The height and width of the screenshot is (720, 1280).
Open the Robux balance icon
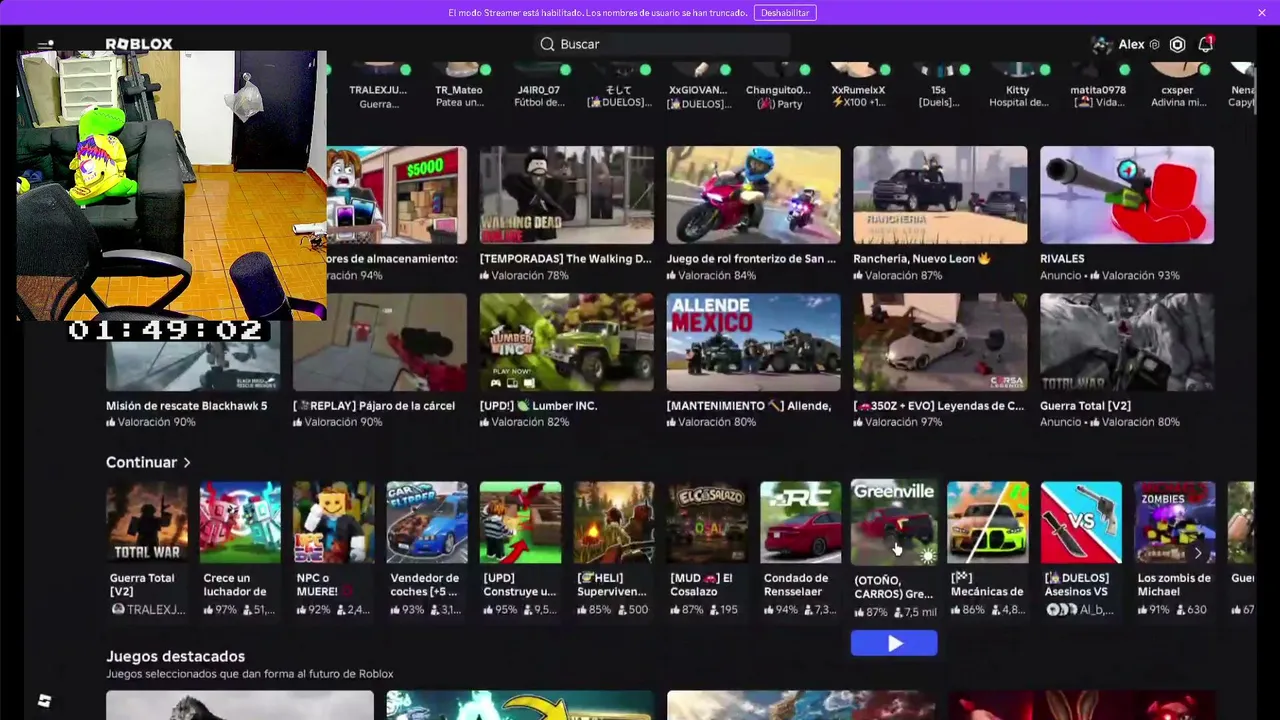(x=1177, y=44)
